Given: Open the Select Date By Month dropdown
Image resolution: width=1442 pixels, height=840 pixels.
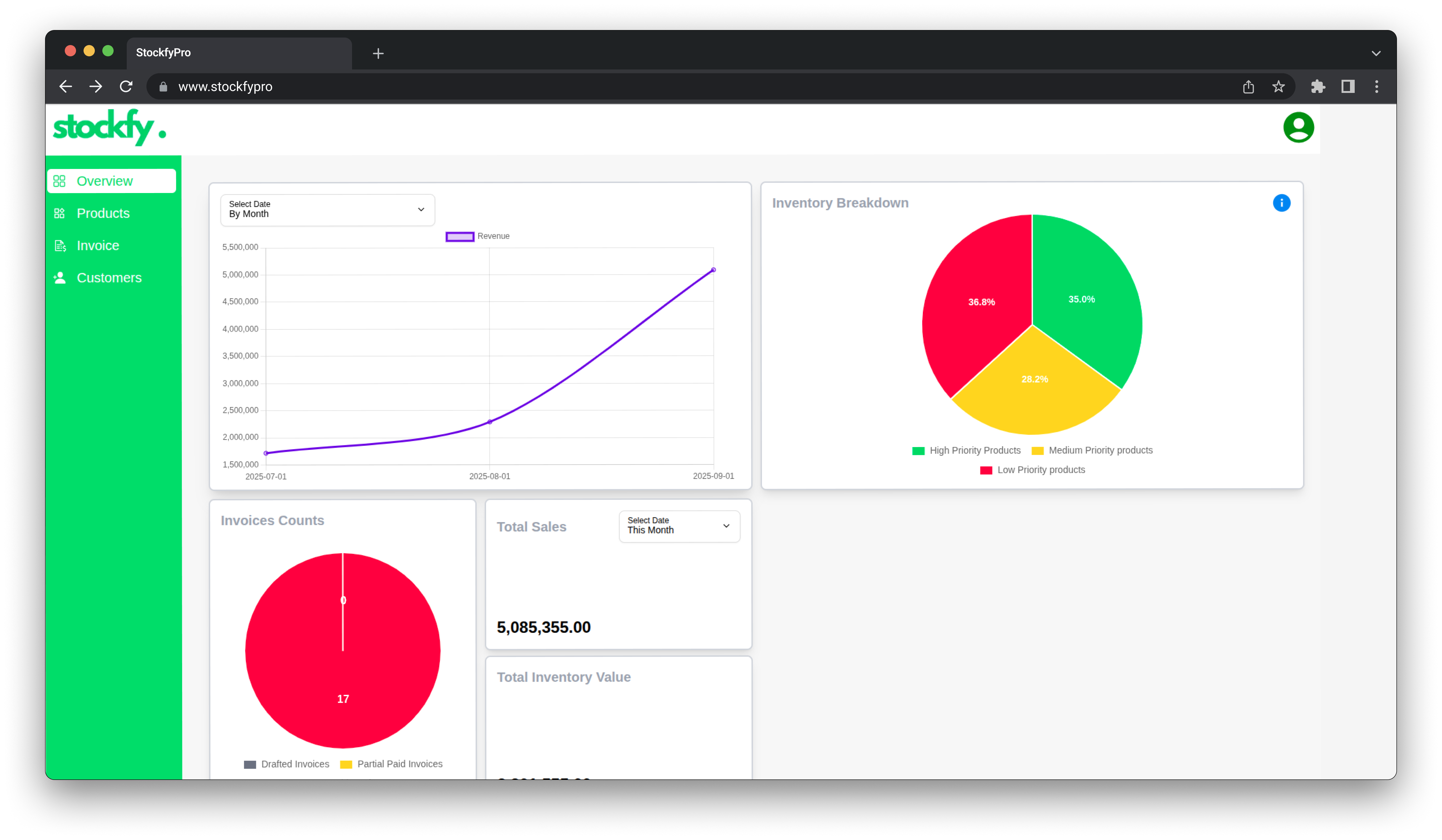Looking at the screenshot, I should click(327, 210).
